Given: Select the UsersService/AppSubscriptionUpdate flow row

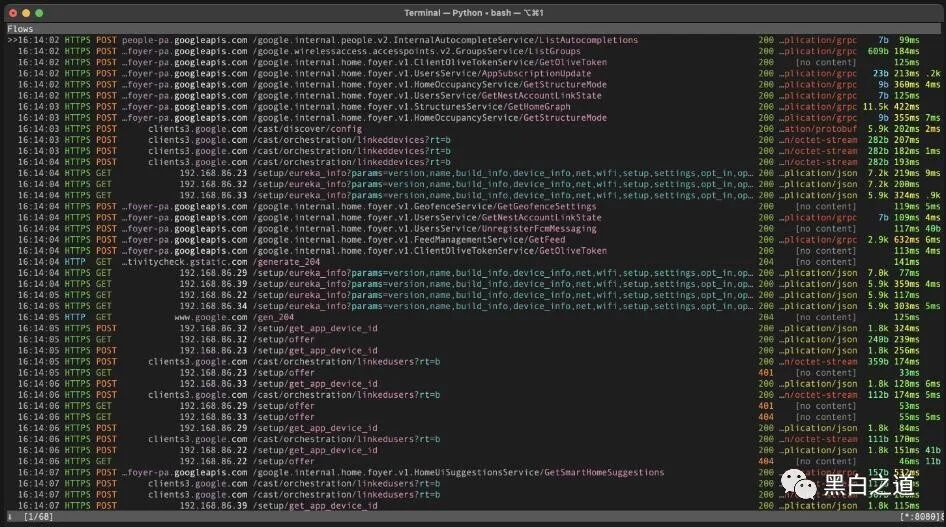Looking at the screenshot, I should click(473, 74).
